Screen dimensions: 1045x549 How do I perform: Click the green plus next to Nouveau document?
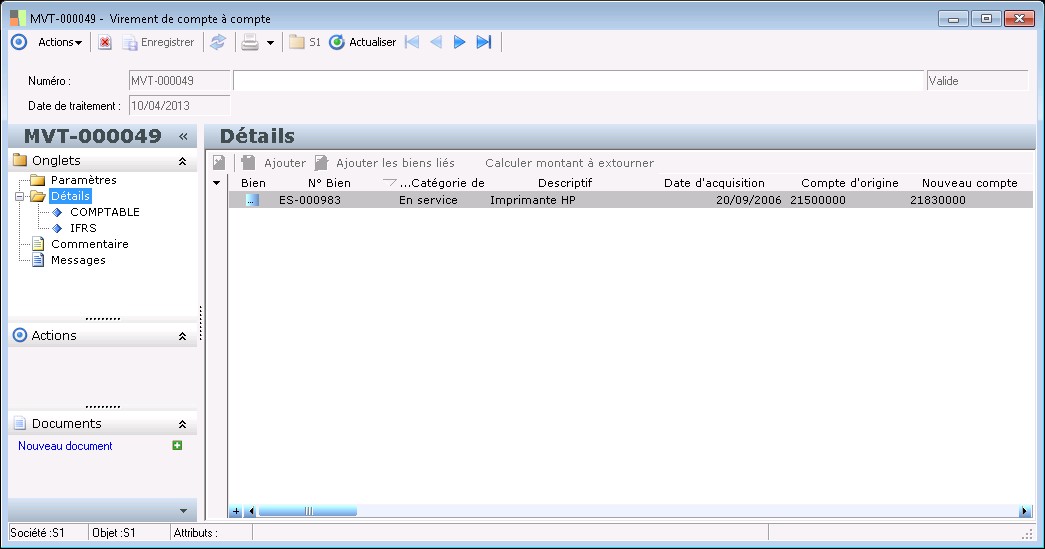click(177, 446)
